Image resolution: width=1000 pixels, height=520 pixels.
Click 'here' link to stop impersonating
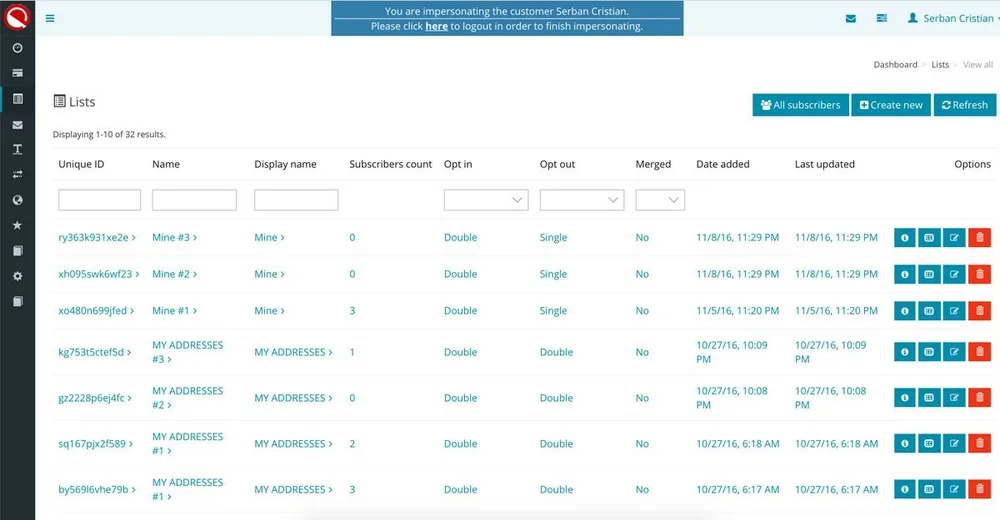coord(436,26)
